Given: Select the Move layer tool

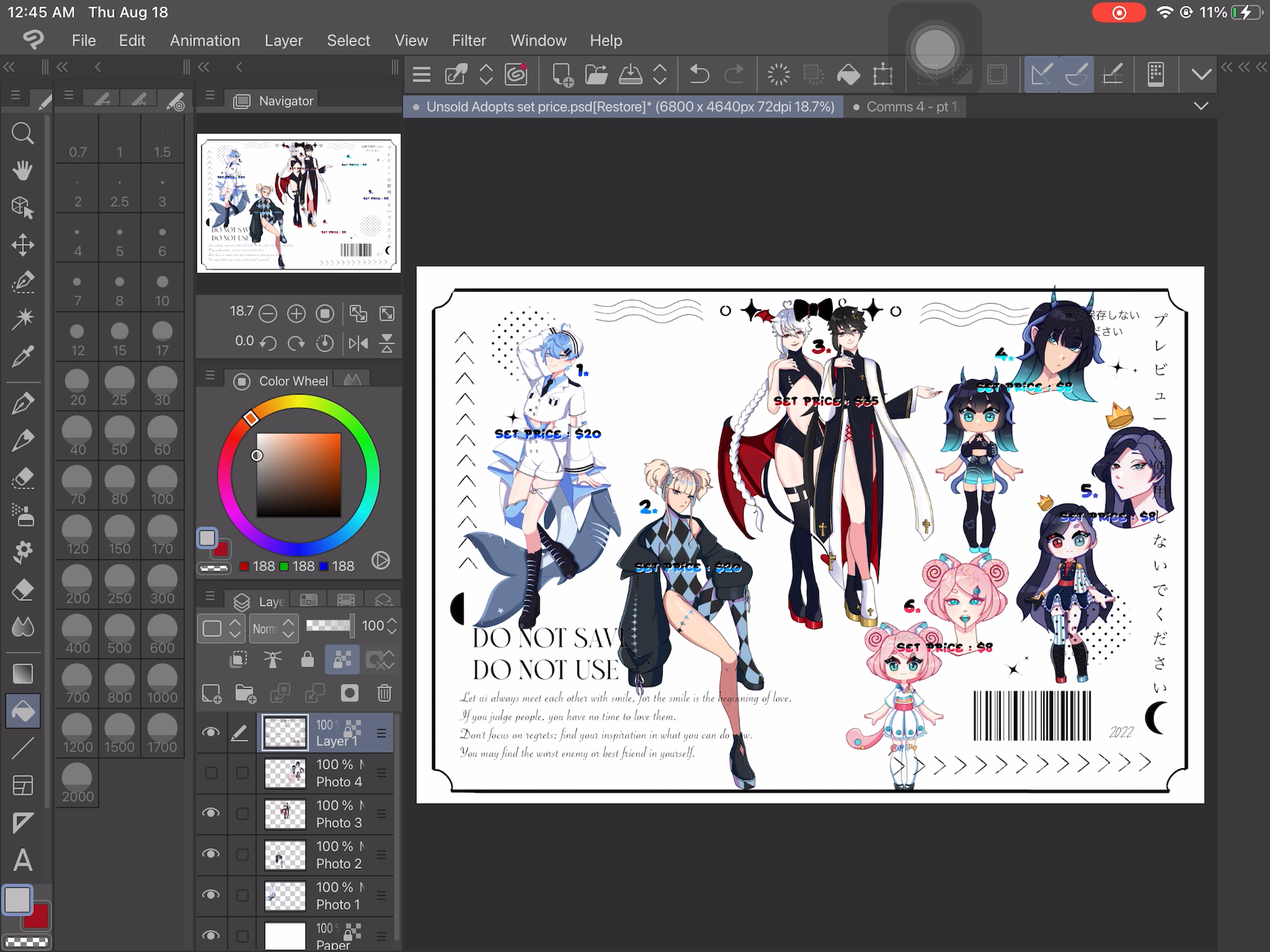Looking at the screenshot, I should [22, 245].
